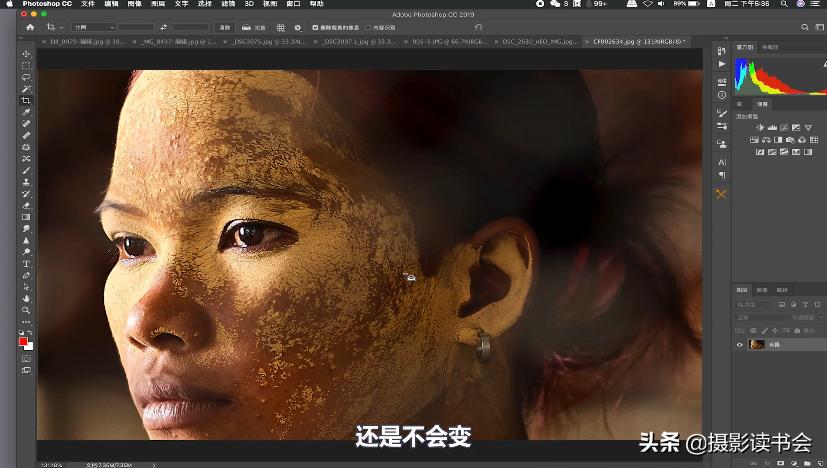Add Vibrance adjustment triangle icon
Image resolution: width=827 pixels, height=468 pixels.
(808, 128)
